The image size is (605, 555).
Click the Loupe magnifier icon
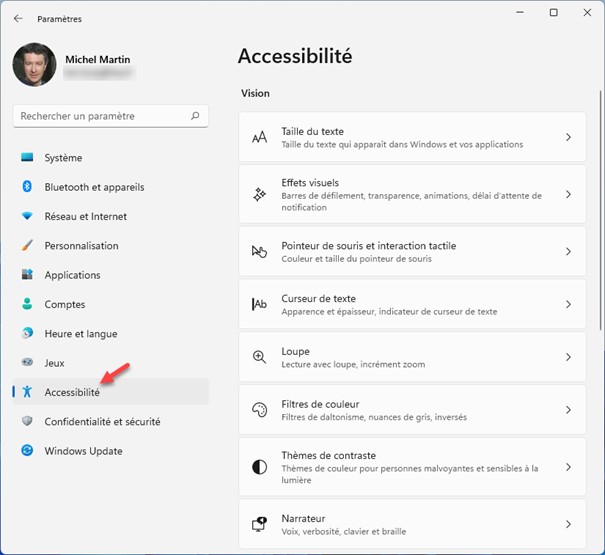point(260,357)
